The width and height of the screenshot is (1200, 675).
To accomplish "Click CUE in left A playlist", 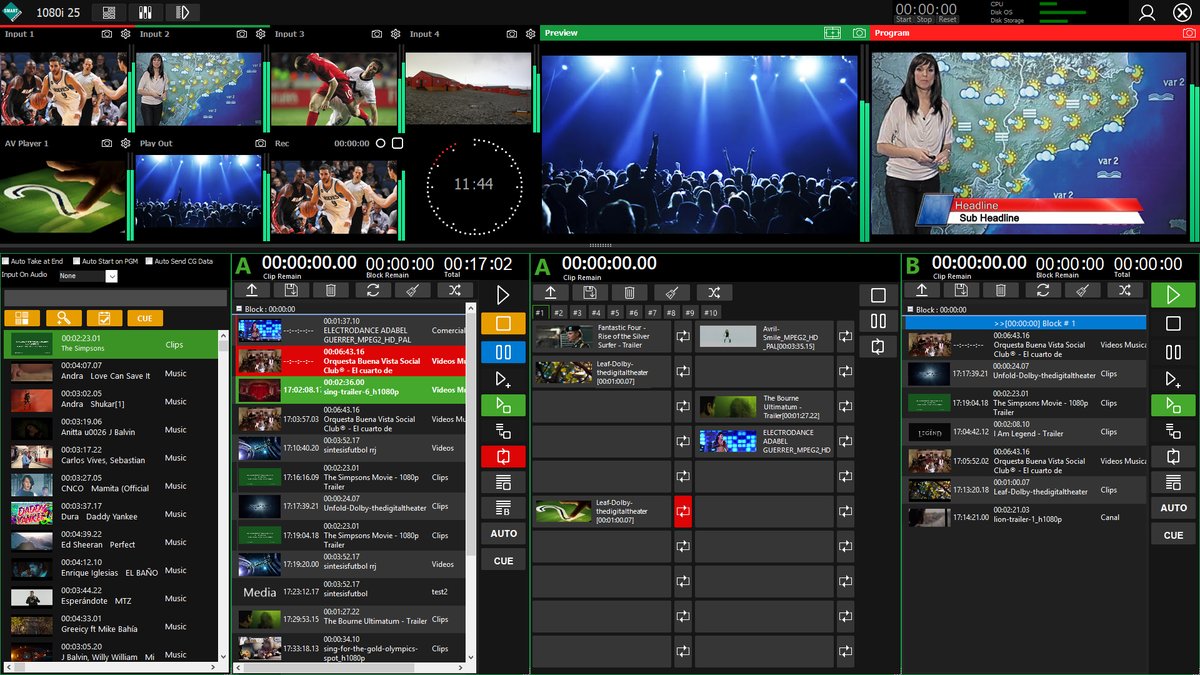I will click(503, 561).
